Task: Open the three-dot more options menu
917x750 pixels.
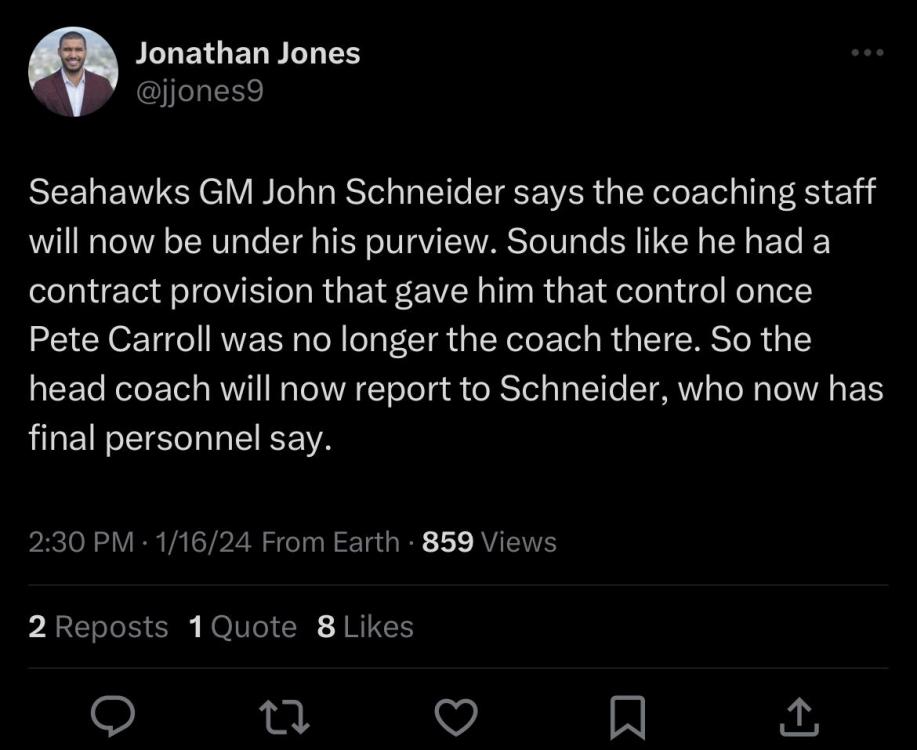Action: coord(865,52)
